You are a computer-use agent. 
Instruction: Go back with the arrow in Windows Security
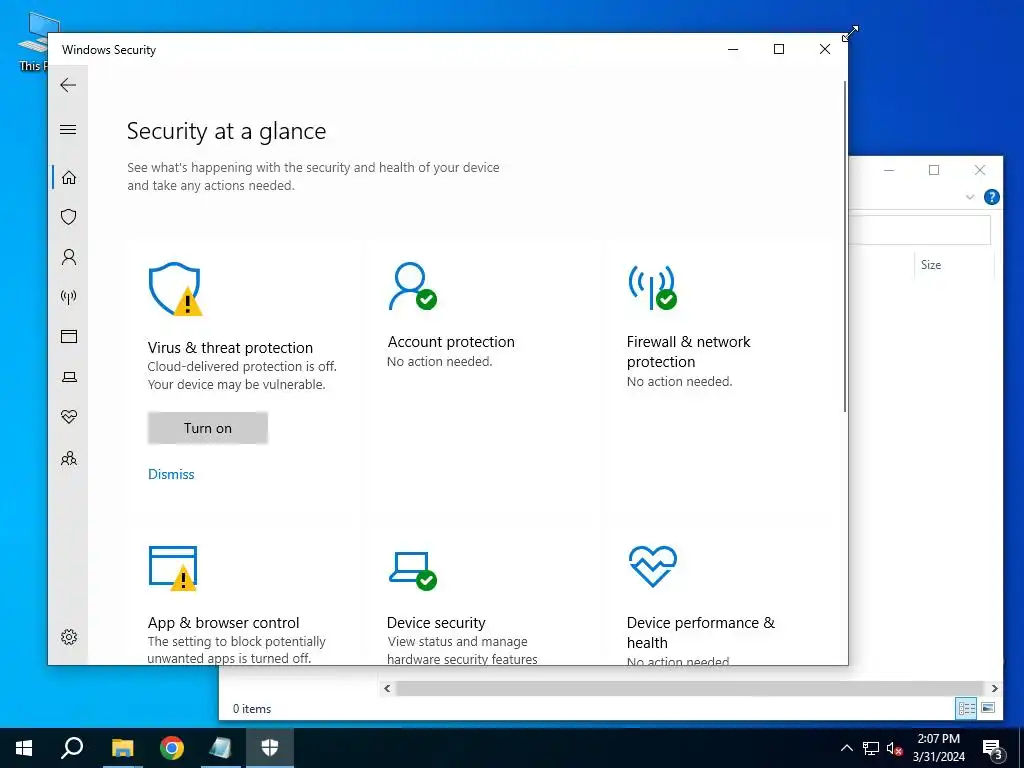point(68,85)
